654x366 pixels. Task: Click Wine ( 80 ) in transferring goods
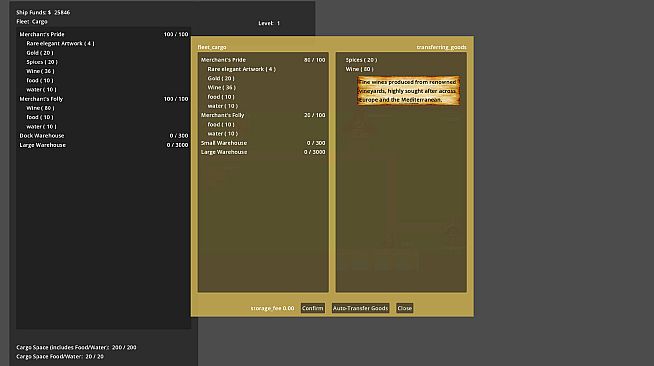click(x=360, y=69)
